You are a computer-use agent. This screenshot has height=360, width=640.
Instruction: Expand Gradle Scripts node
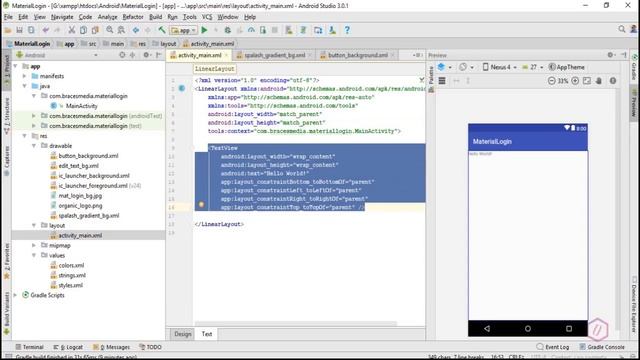(x=16, y=295)
